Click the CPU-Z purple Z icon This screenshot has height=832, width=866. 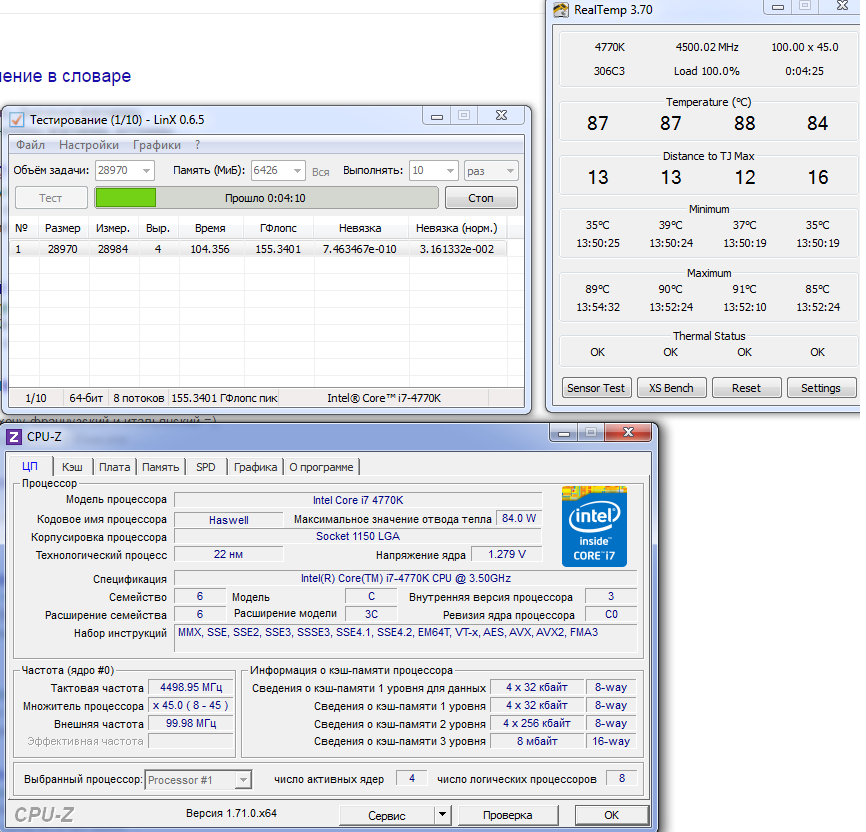pyautogui.click(x=14, y=437)
